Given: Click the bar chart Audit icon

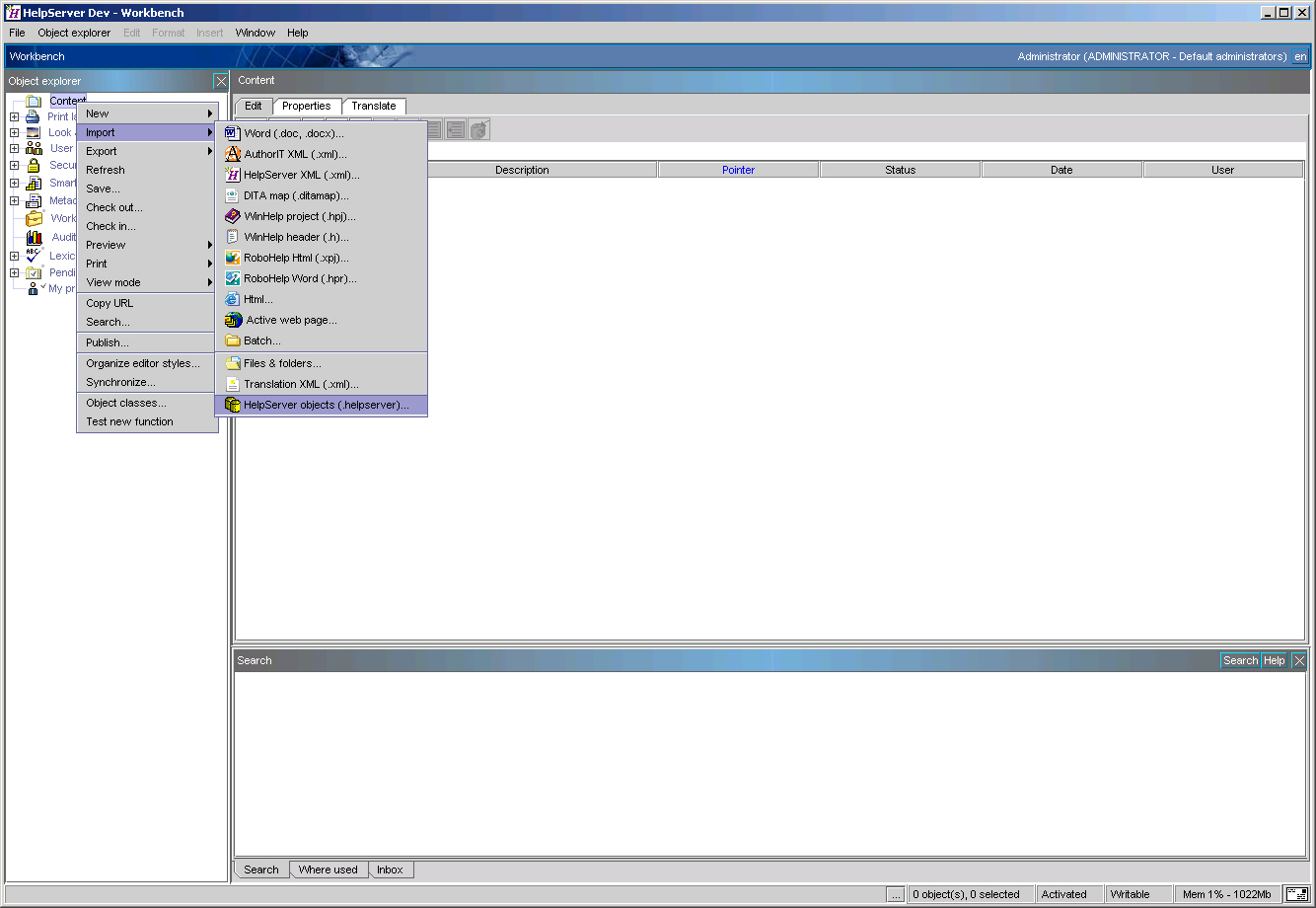Looking at the screenshot, I should pyautogui.click(x=35, y=237).
